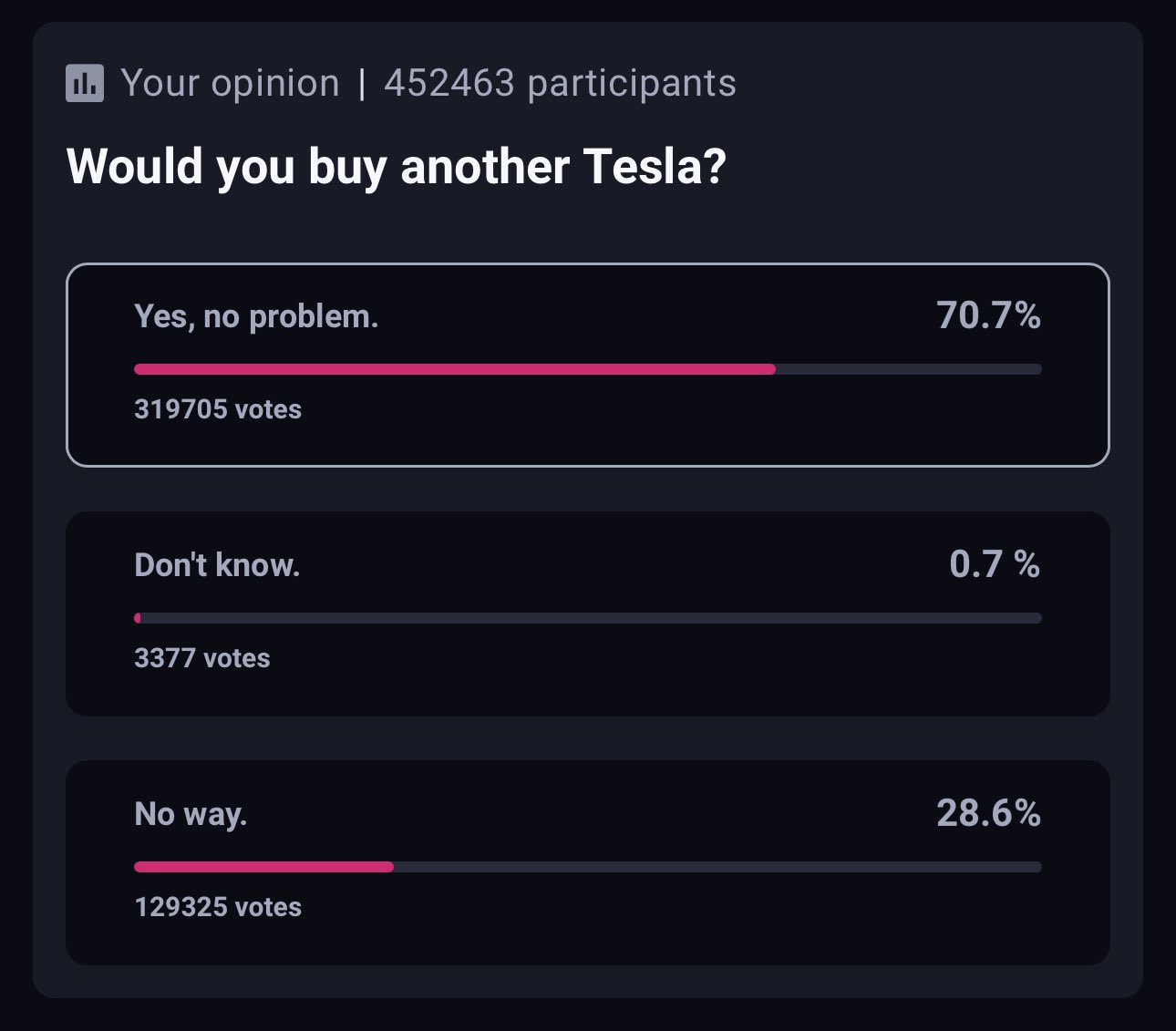Click the "Your opinion" label
This screenshot has width=1176, height=1031.
(x=230, y=83)
